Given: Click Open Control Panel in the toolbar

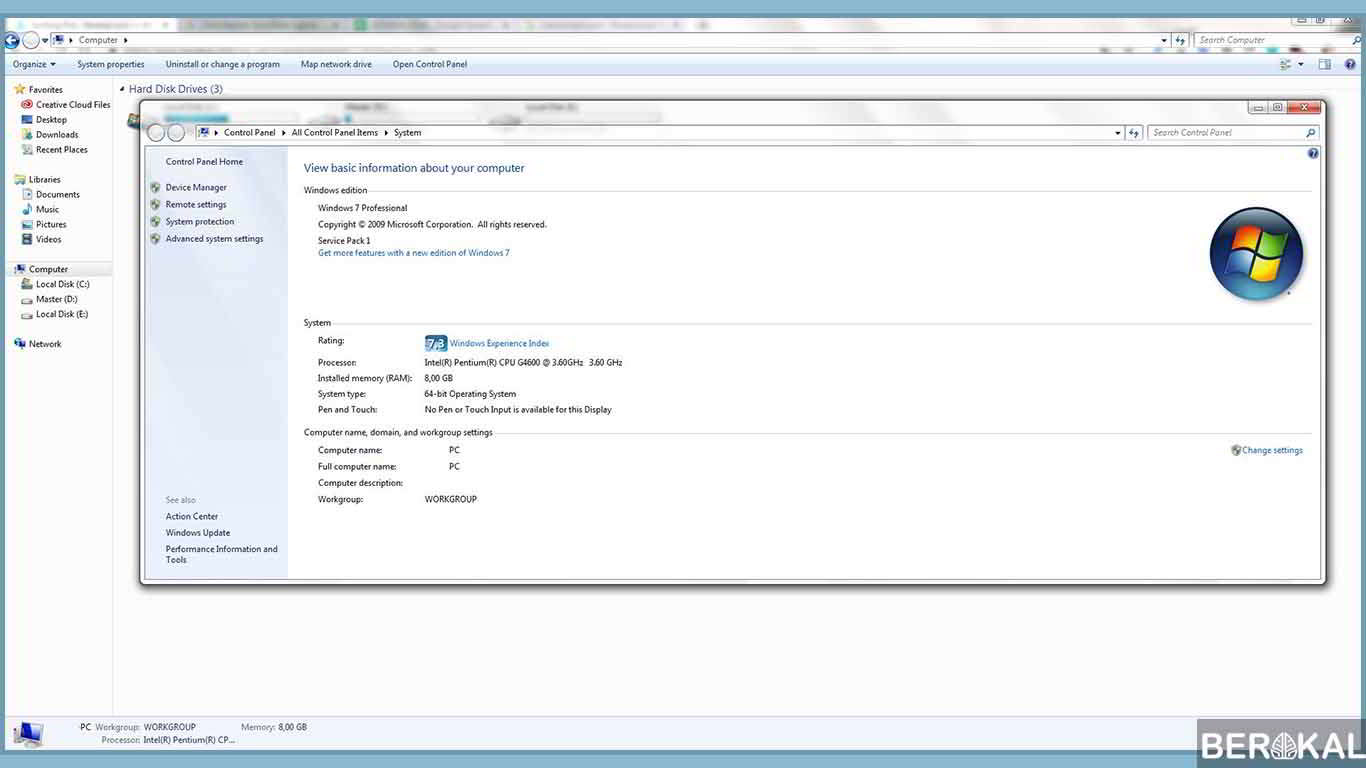Looking at the screenshot, I should [430, 64].
